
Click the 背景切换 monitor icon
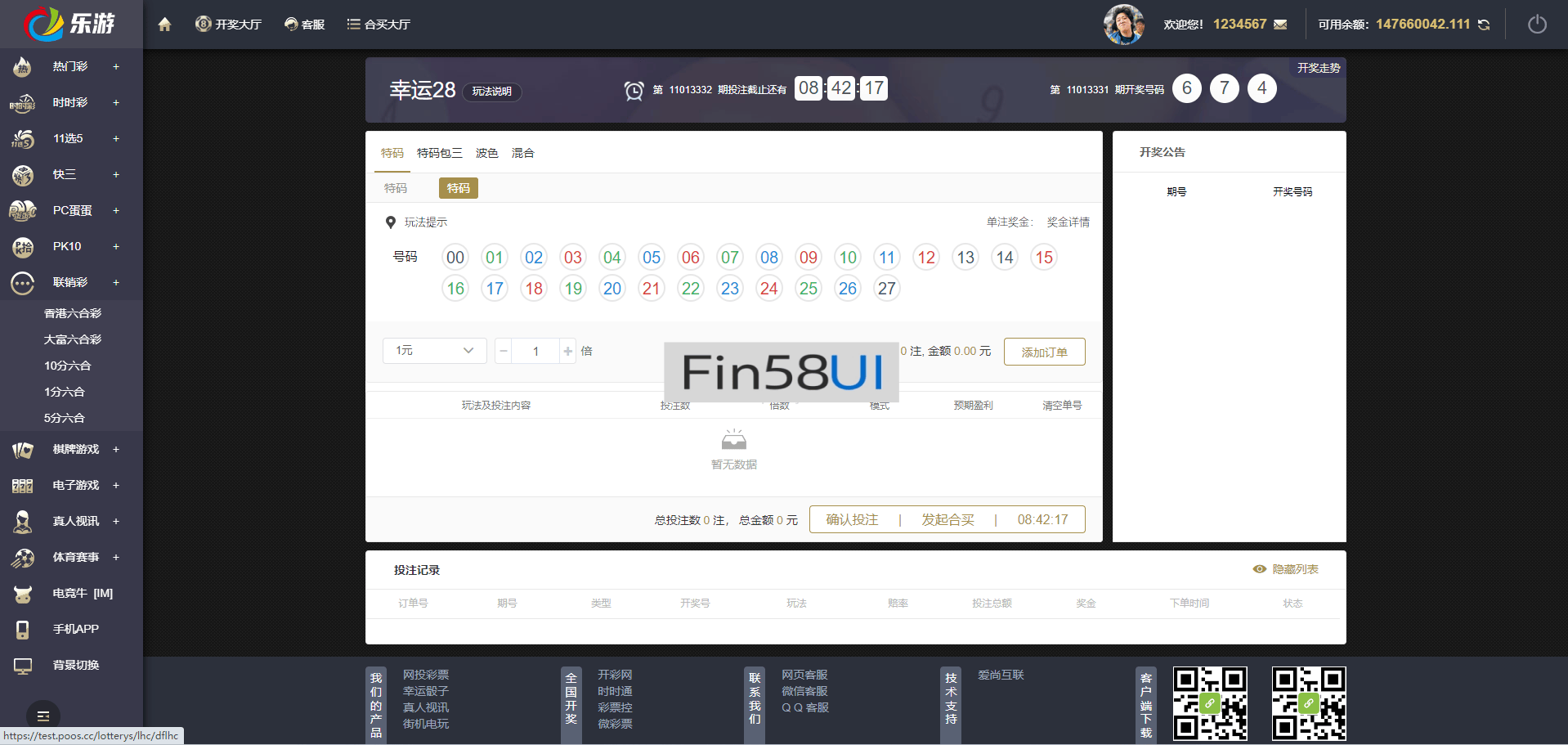(x=23, y=666)
